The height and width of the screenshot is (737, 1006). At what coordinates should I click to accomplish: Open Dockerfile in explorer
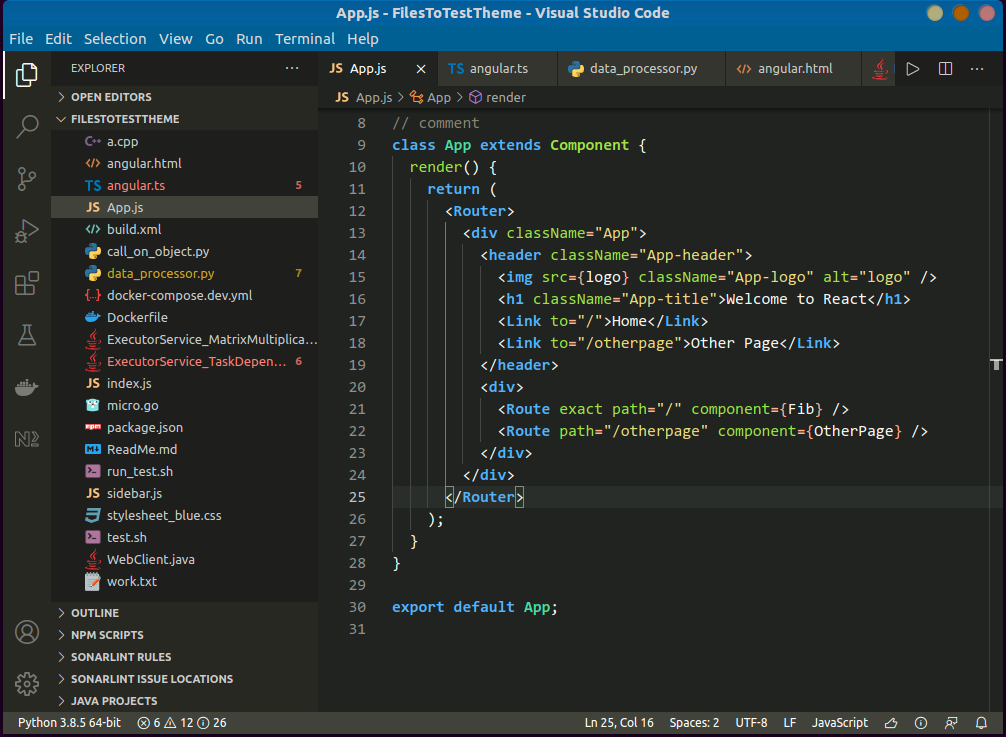pos(185,318)
